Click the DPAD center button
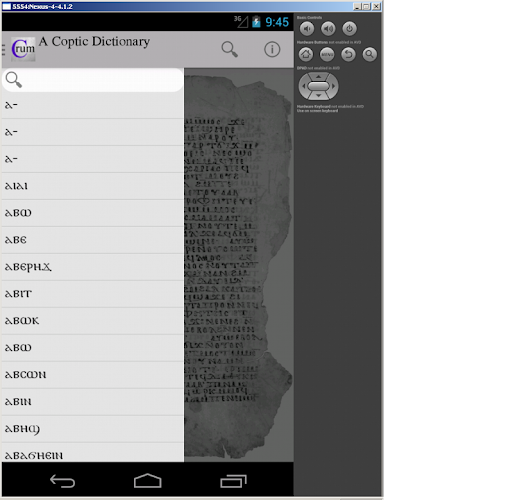 click(x=318, y=86)
